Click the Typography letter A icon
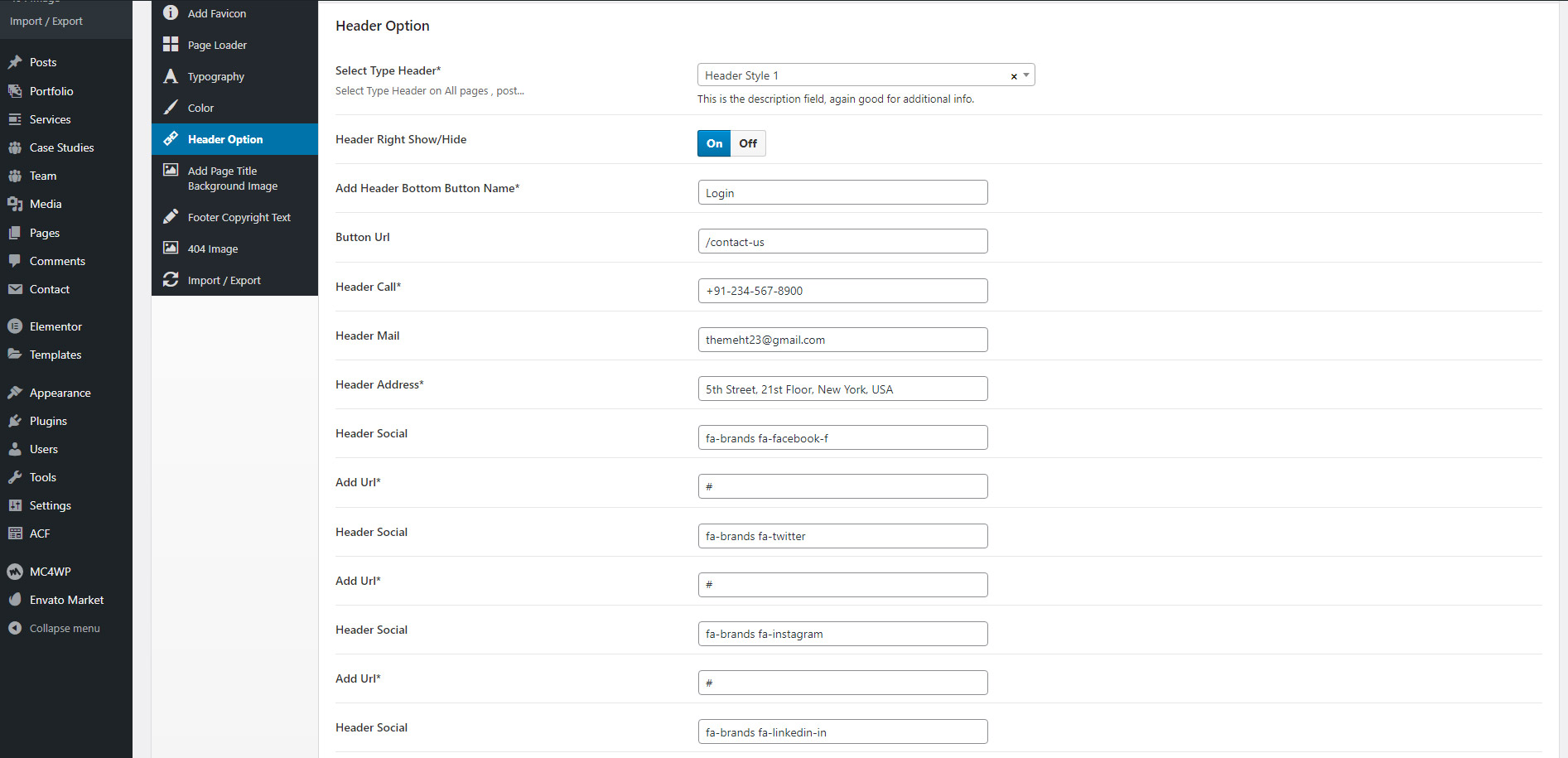This screenshot has height=758, width=1568. pyautogui.click(x=171, y=76)
